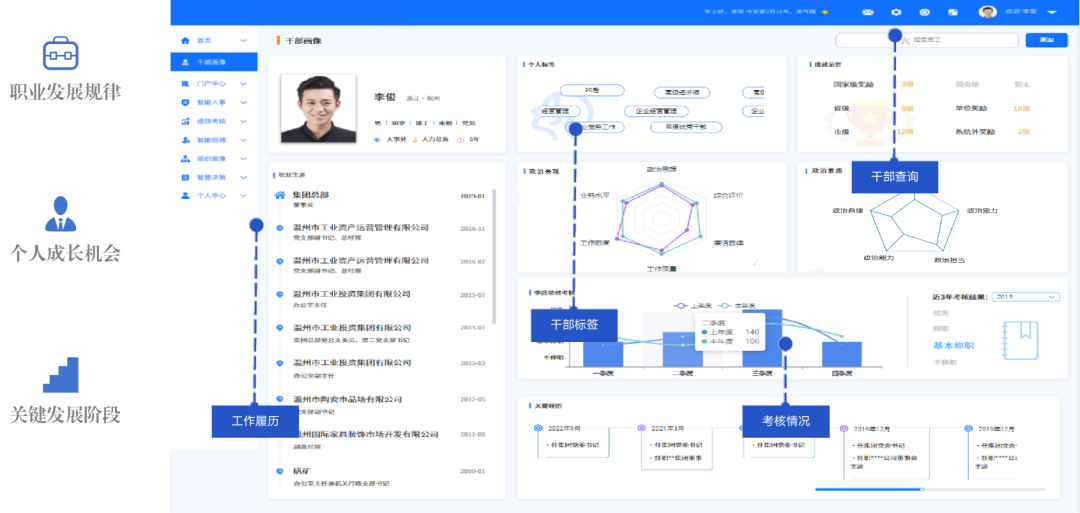Click the 2022年9月 timeline marker
The width and height of the screenshot is (1080, 513).
click(x=538, y=428)
